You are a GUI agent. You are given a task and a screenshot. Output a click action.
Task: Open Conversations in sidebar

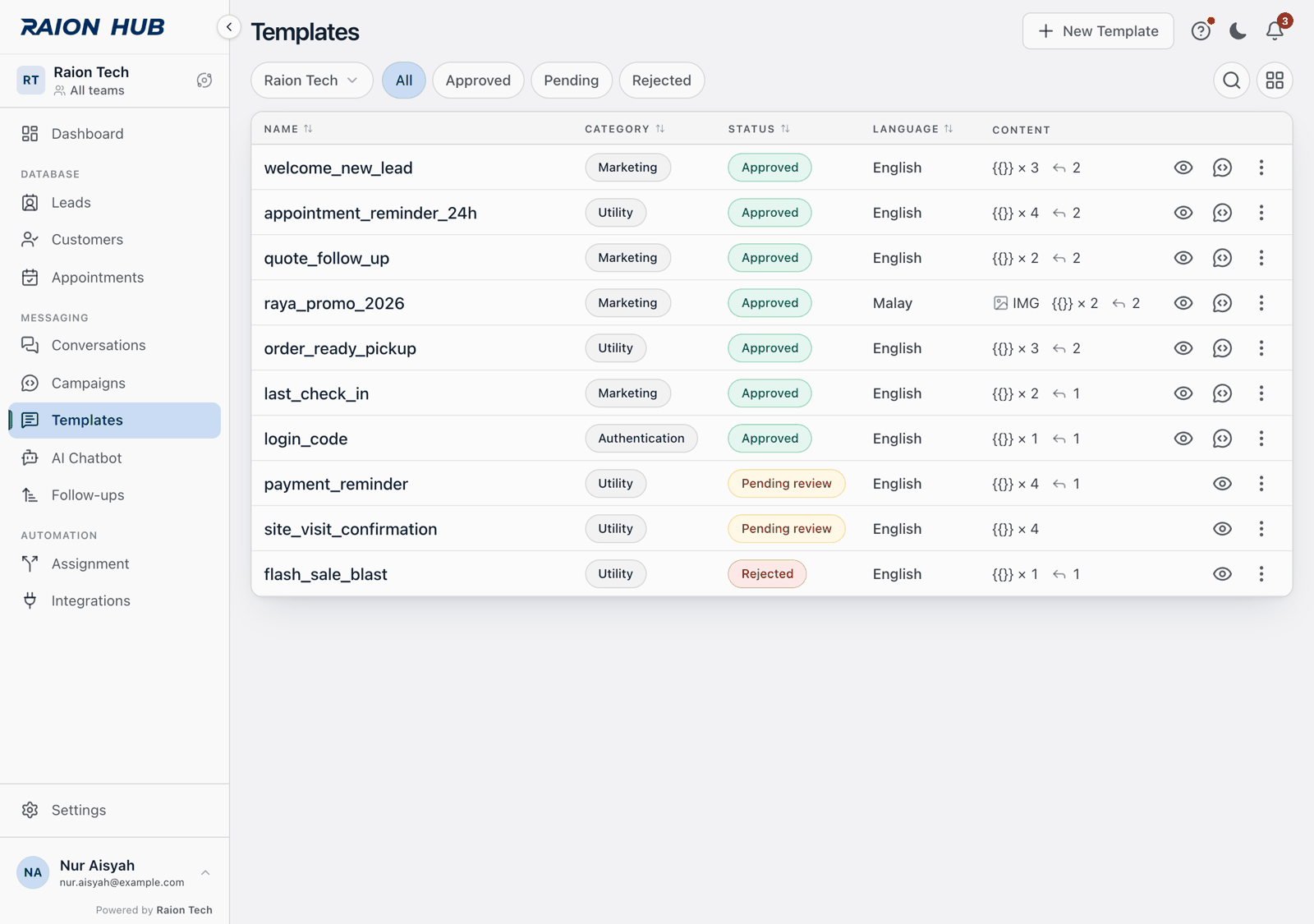(114, 346)
